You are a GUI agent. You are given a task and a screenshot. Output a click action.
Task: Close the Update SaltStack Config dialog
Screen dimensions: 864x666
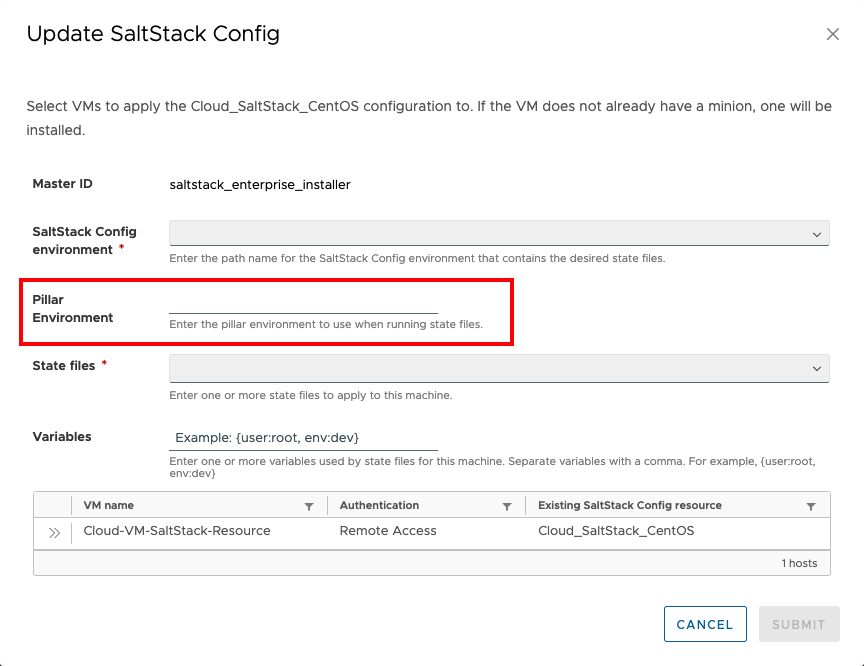click(x=832, y=34)
